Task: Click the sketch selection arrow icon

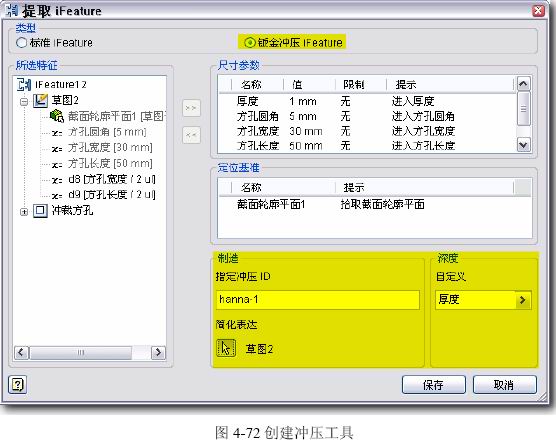Action: point(226,348)
